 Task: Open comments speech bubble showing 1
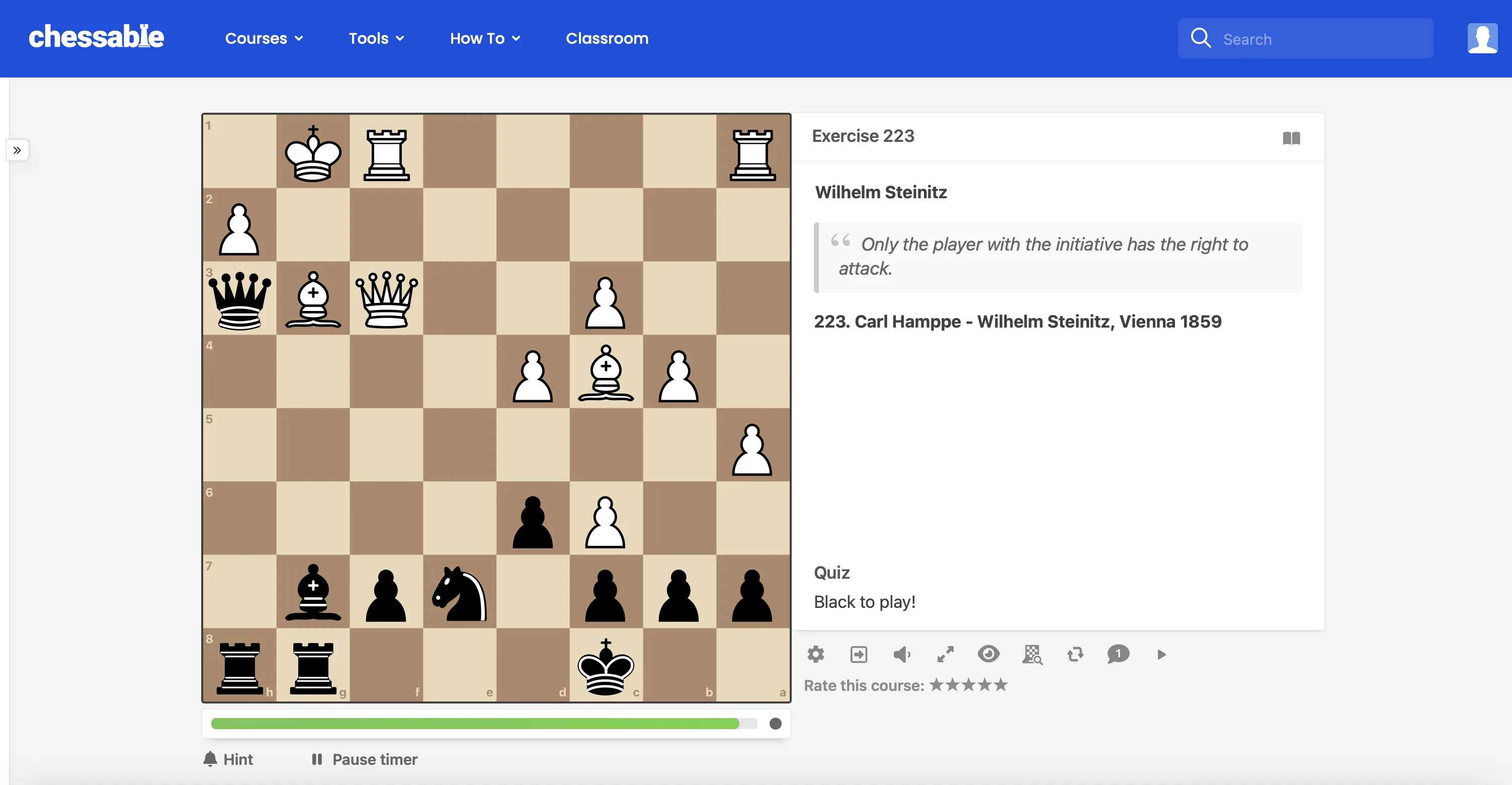tap(1118, 654)
